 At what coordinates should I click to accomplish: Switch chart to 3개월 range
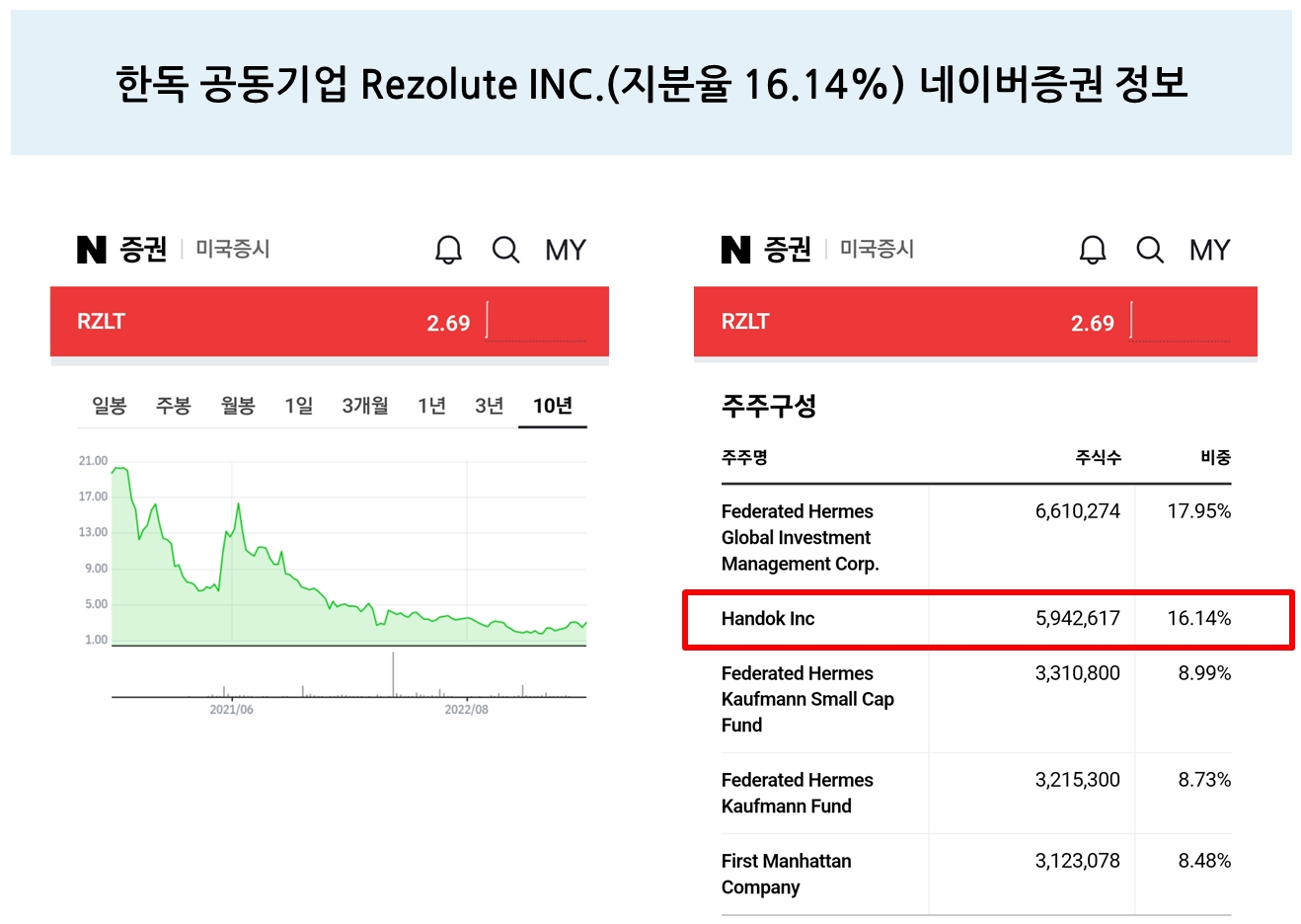click(x=365, y=406)
